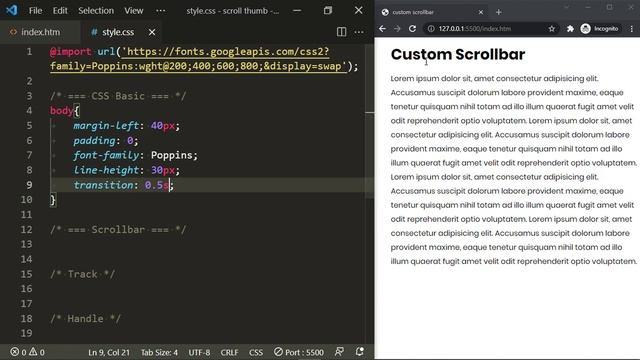Open the Selection menu

point(96,11)
